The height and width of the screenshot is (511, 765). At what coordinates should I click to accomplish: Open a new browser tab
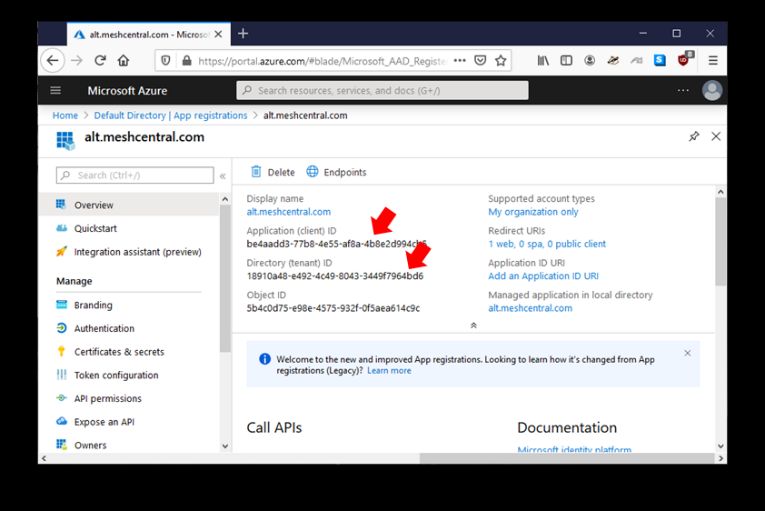tap(243, 34)
